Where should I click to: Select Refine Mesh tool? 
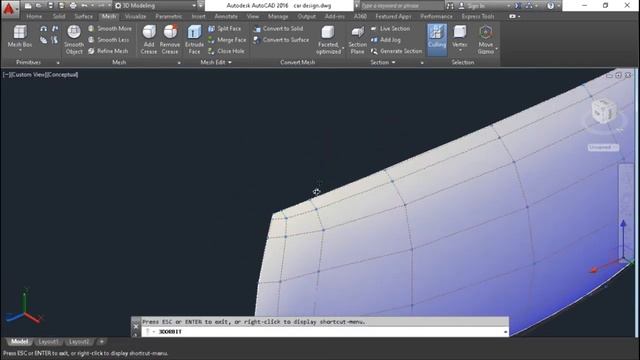point(109,51)
